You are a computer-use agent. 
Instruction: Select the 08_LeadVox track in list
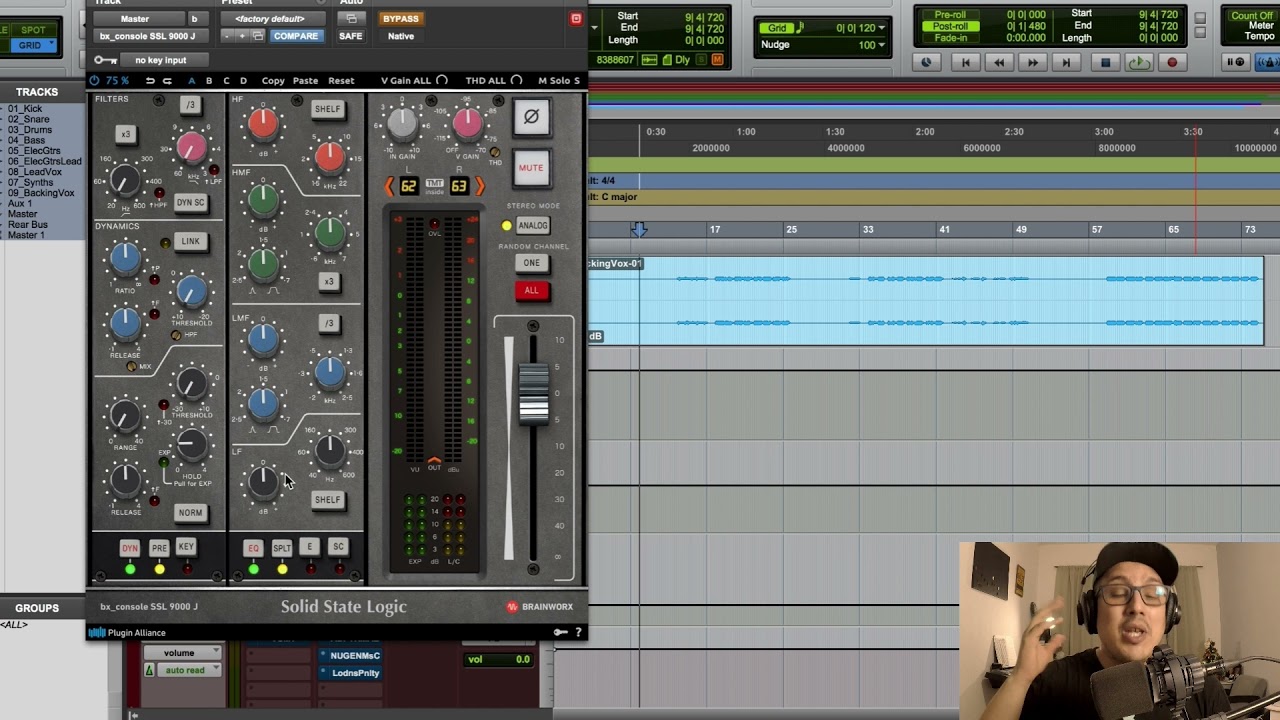[x=35, y=172]
